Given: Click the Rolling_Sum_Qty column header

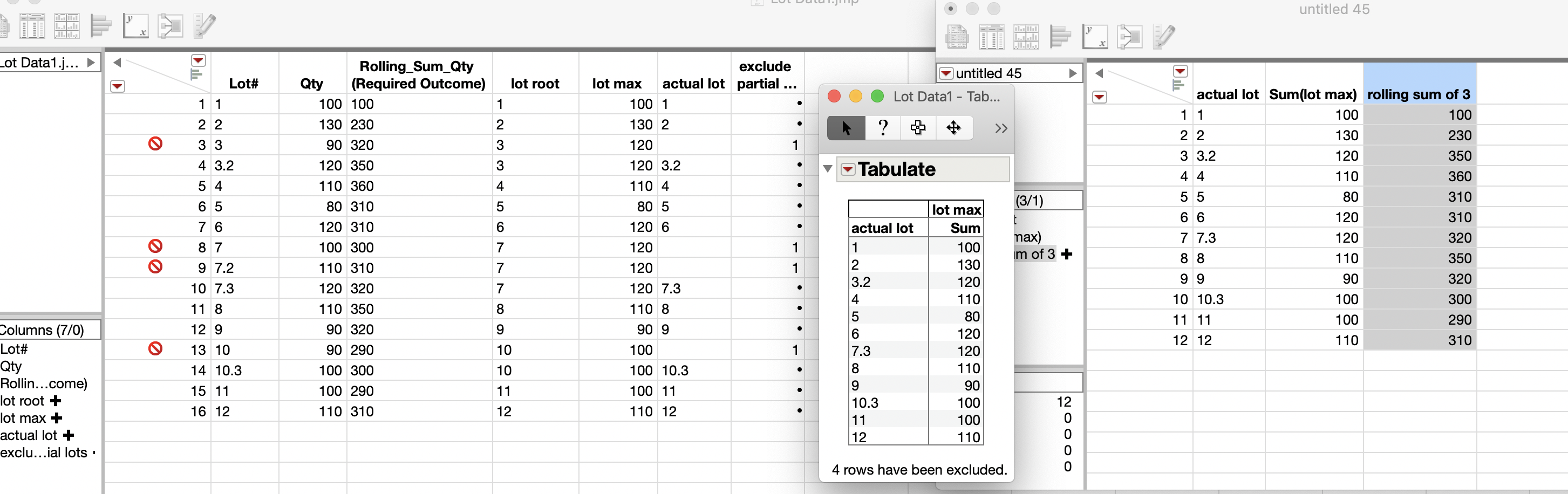Looking at the screenshot, I should [x=418, y=75].
